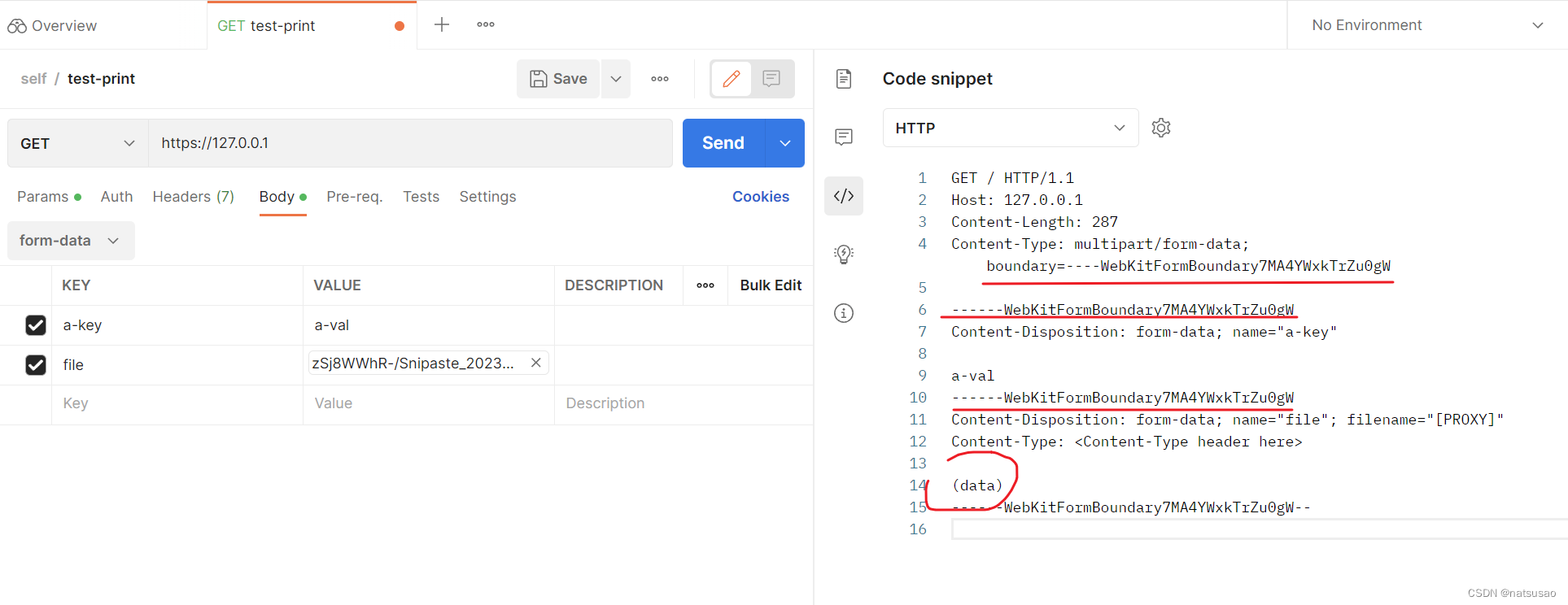Image resolution: width=1568 pixels, height=605 pixels.
Task: Open the table column options ellipsis
Action: (x=705, y=285)
